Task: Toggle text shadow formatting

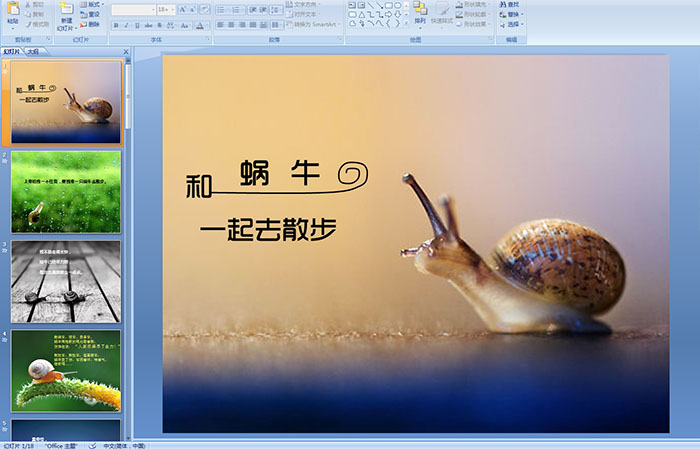Action: coord(159,25)
